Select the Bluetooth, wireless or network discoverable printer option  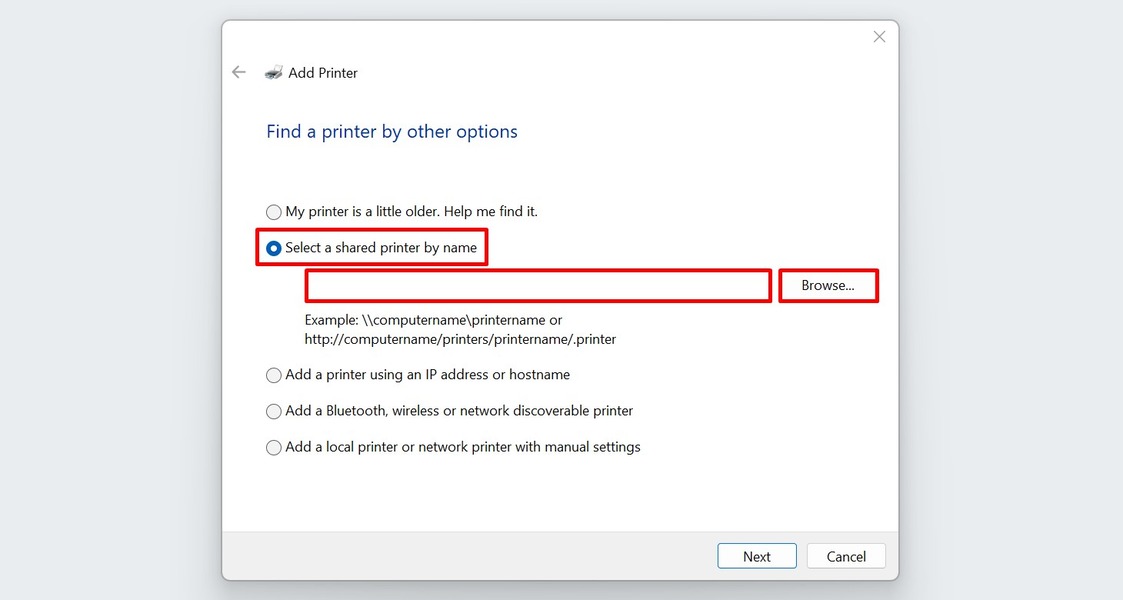pyautogui.click(x=273, y=411)
